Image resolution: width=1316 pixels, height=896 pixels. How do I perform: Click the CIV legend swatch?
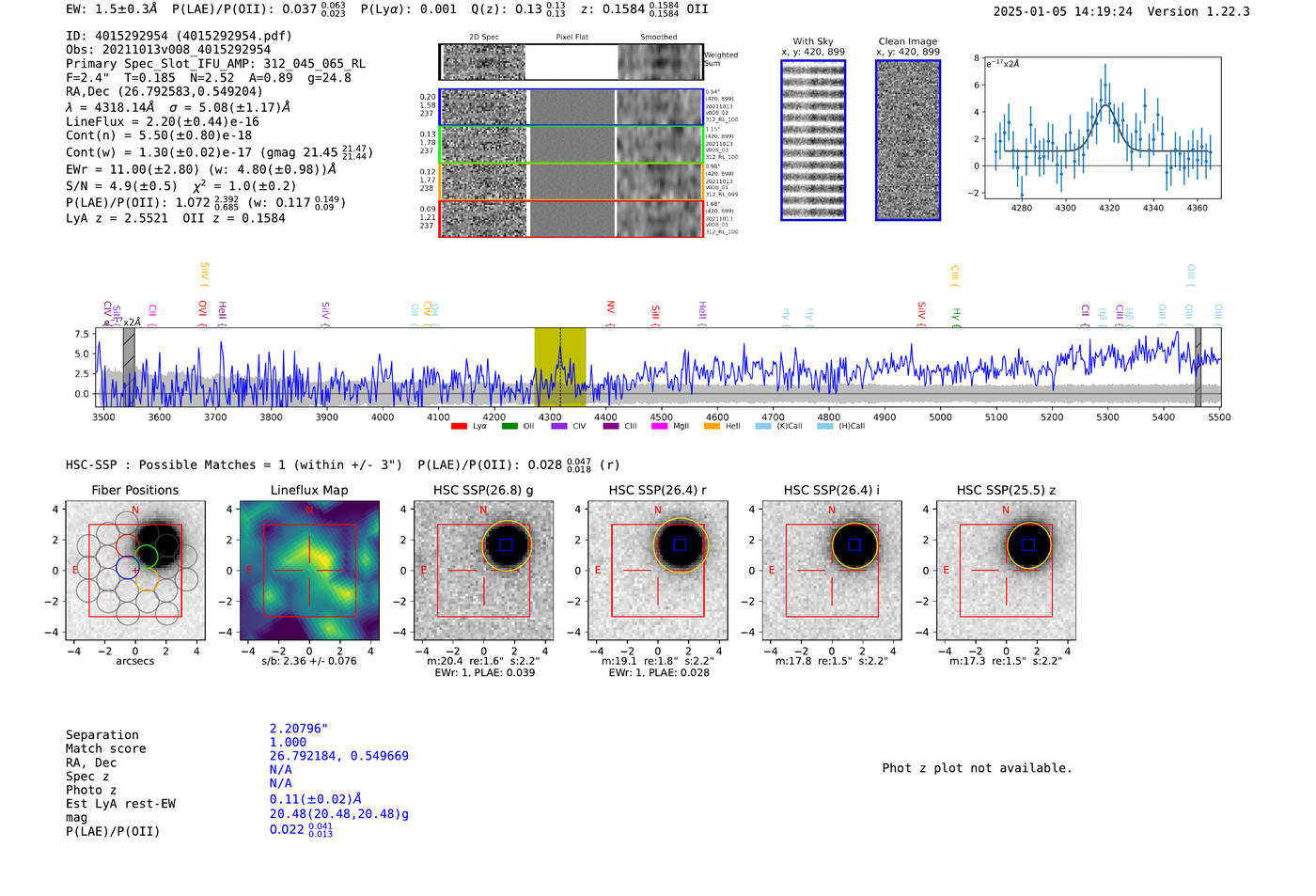click(559, 427)
